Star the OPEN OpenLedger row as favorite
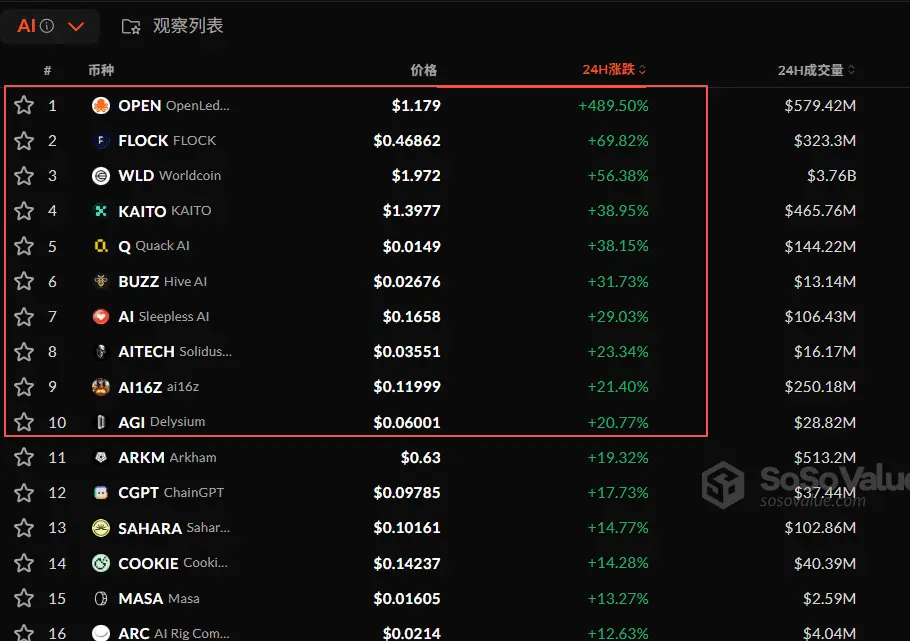The width and height of the screenshot is (910, 641). pos(24,105)
